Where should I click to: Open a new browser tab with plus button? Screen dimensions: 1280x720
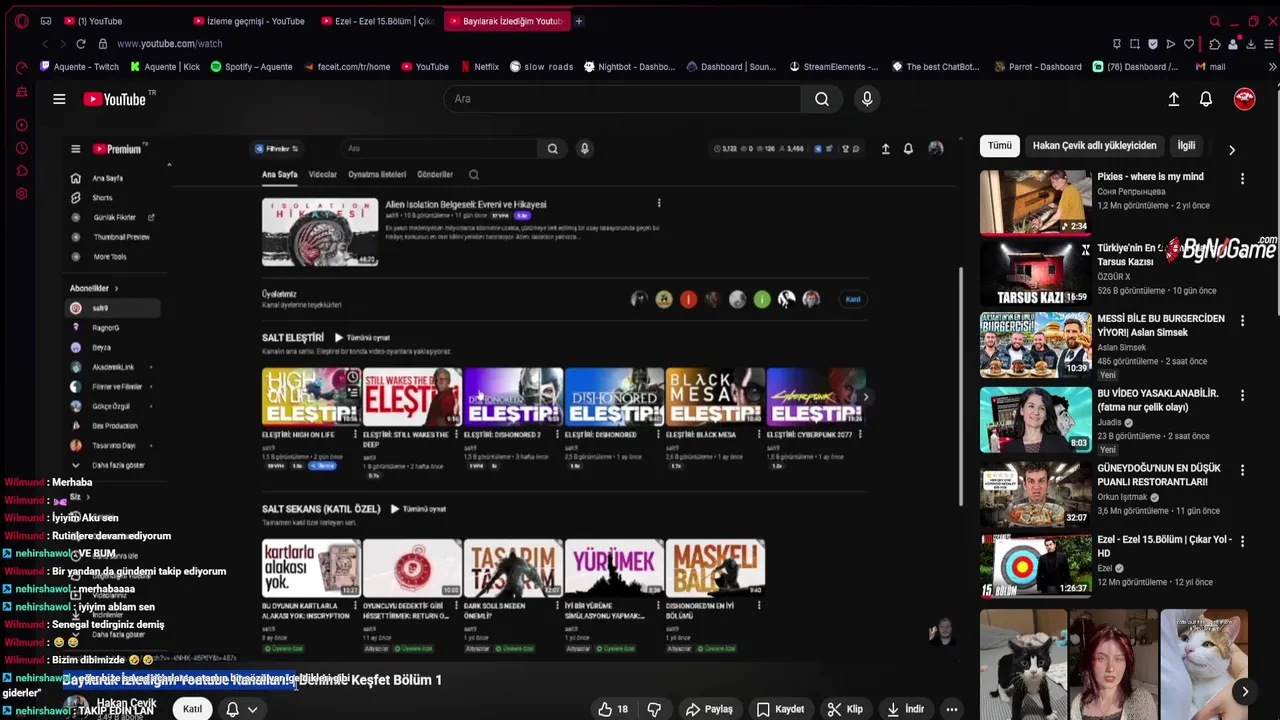click(578, 21)
